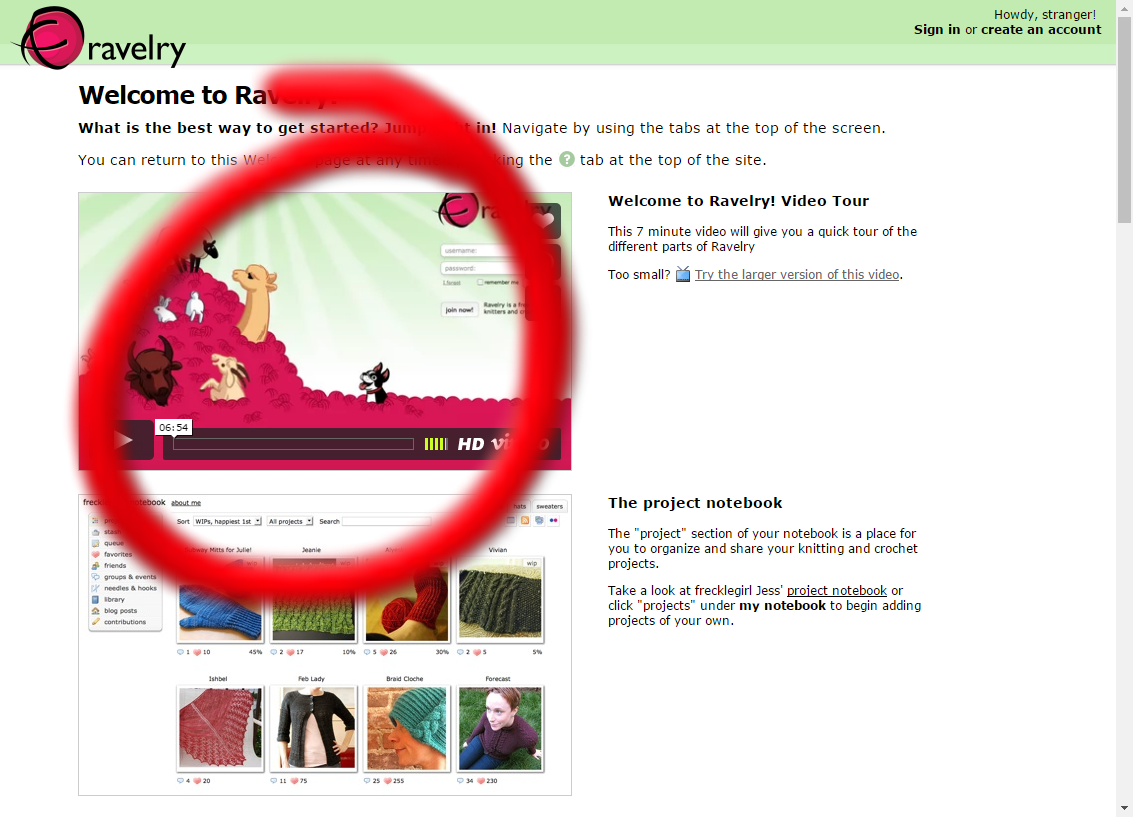The height and width of the screenshot is (817, 1133).
Task: Open the All projects dropdown in notebook screenshot
Action: click(x=290, y=521)
